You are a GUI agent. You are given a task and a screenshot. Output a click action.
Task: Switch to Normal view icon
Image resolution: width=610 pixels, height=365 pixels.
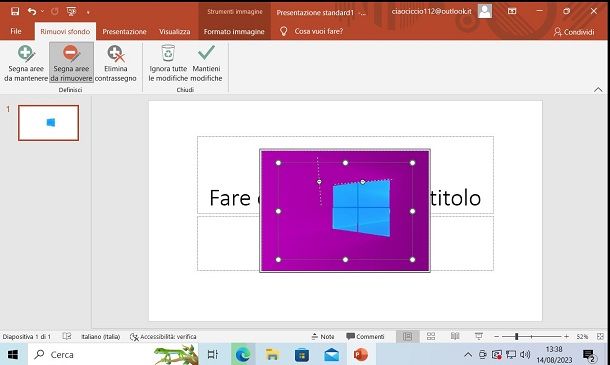407,336
